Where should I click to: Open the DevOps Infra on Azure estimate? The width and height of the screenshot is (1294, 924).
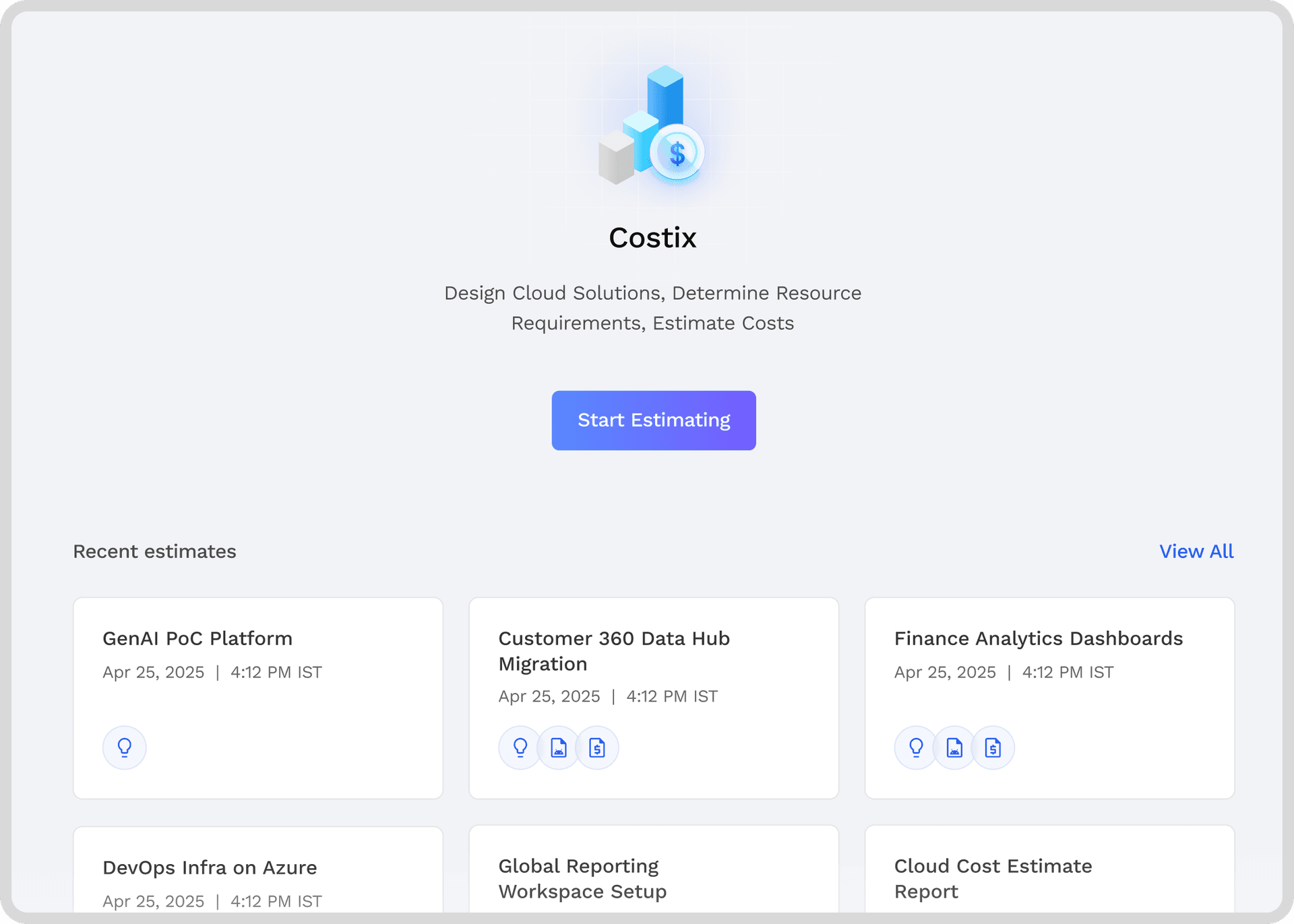pyautogui.click(x=258, y=876)
